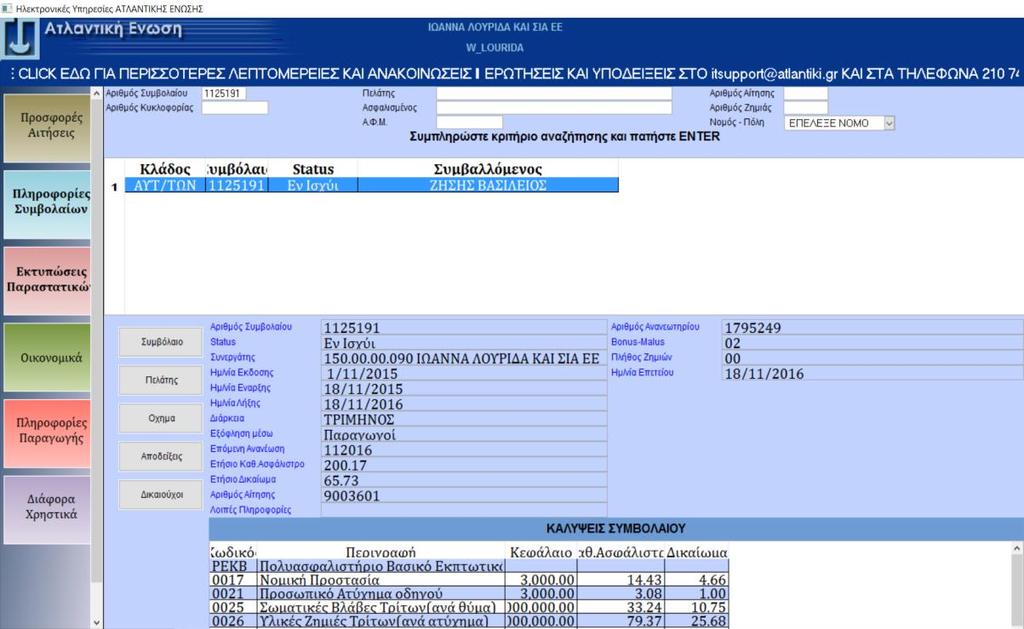Click the Αριθμός Ζημιάς search field
This screenshot has width=1024, height=629.
coord(806,108)
